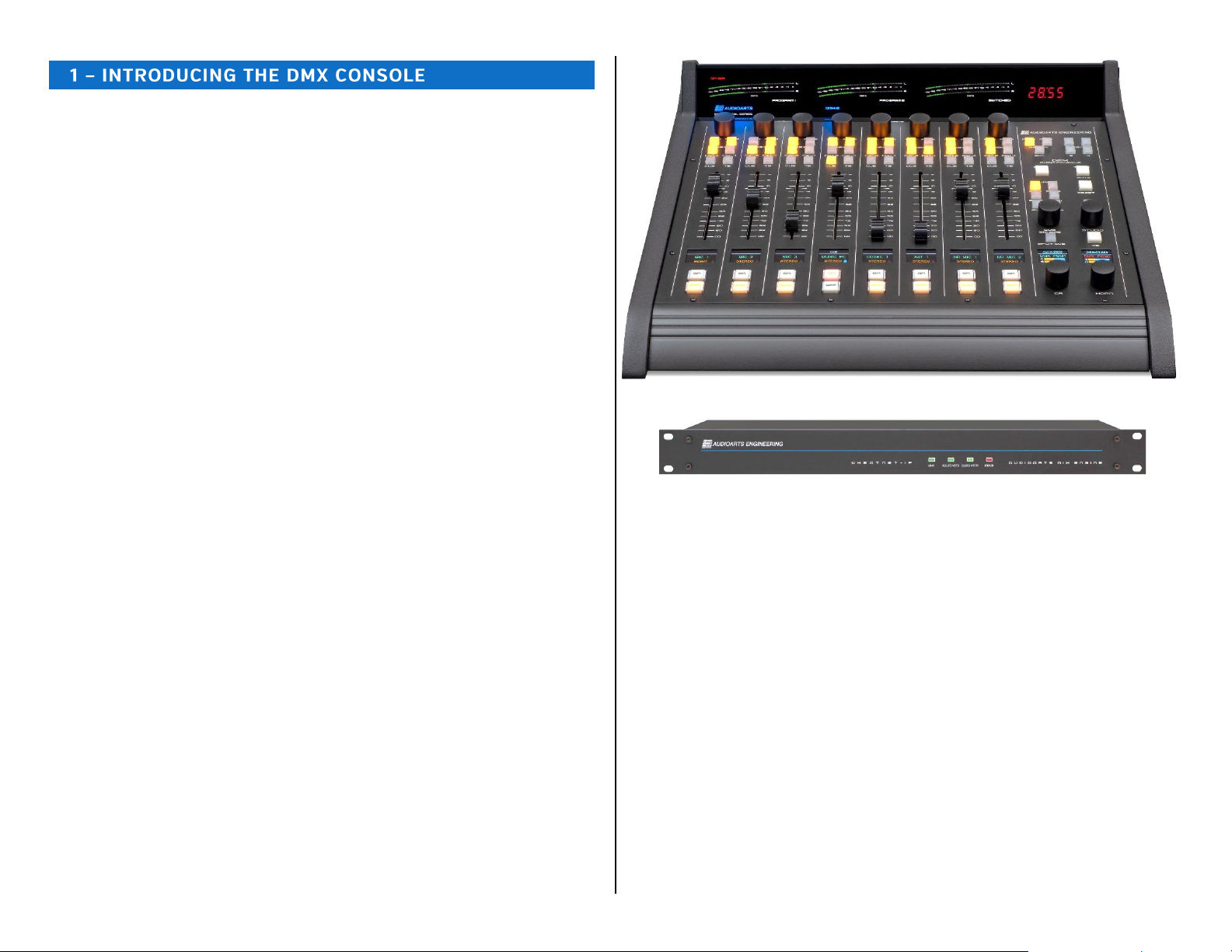Click the red ERROR LED on rack unit
This screenshot has width=1232, height=952.
pos(989,460)
